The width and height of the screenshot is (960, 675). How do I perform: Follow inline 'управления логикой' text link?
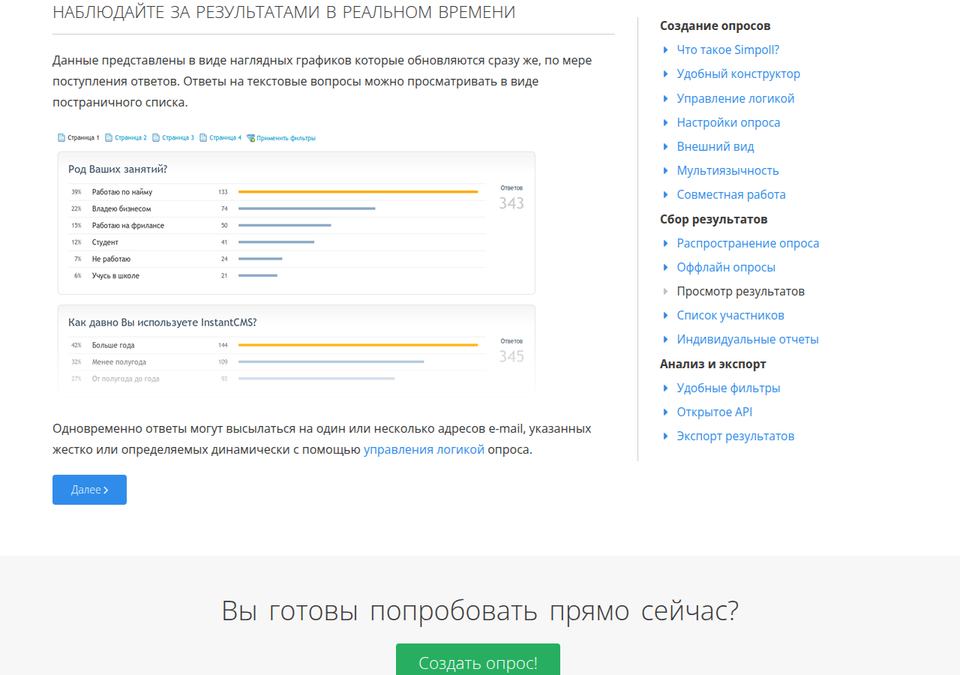pyautogui.click(x=424, y=450)
